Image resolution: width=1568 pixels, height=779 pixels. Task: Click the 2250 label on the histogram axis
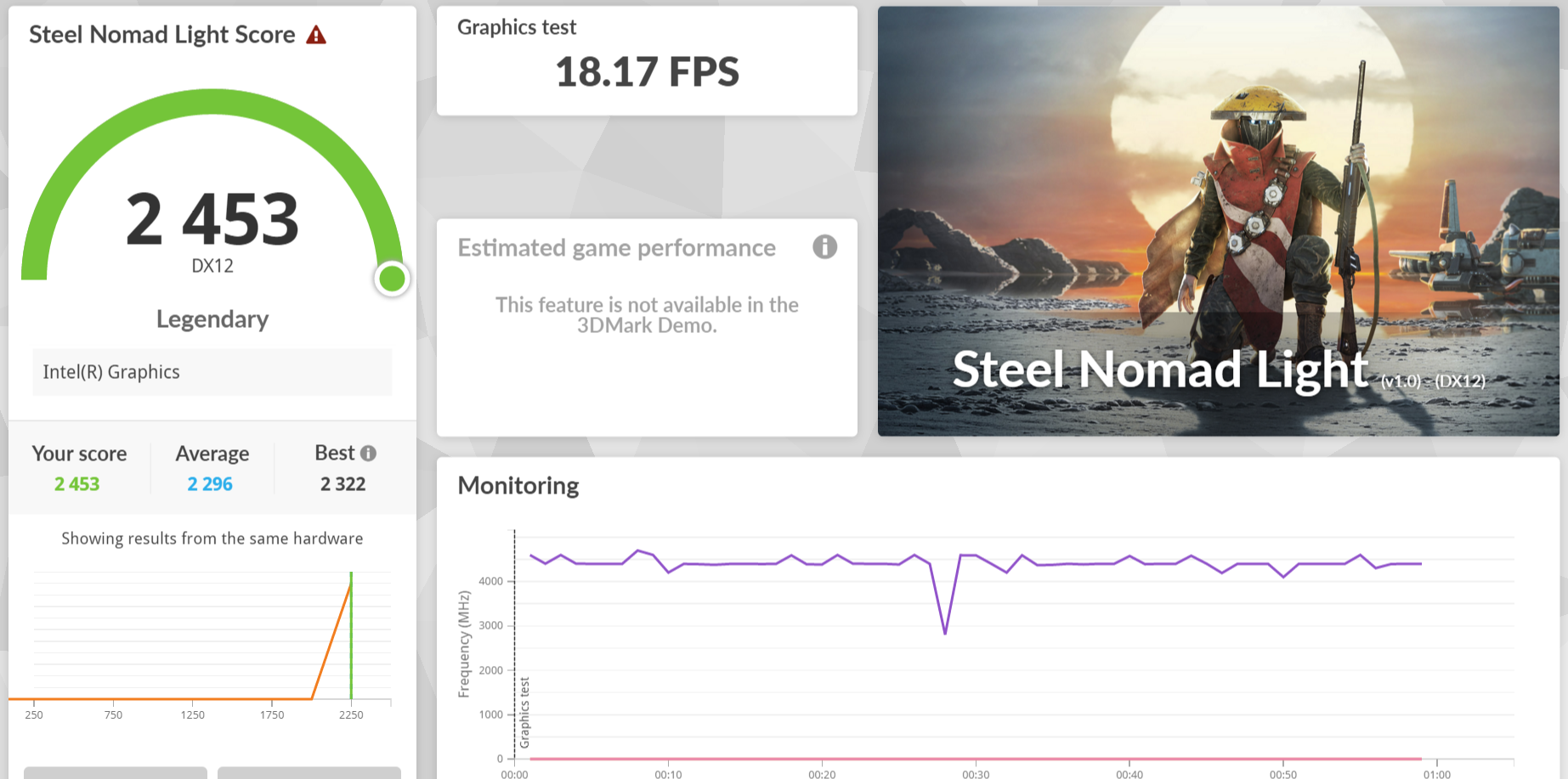(x=351, y=715)
